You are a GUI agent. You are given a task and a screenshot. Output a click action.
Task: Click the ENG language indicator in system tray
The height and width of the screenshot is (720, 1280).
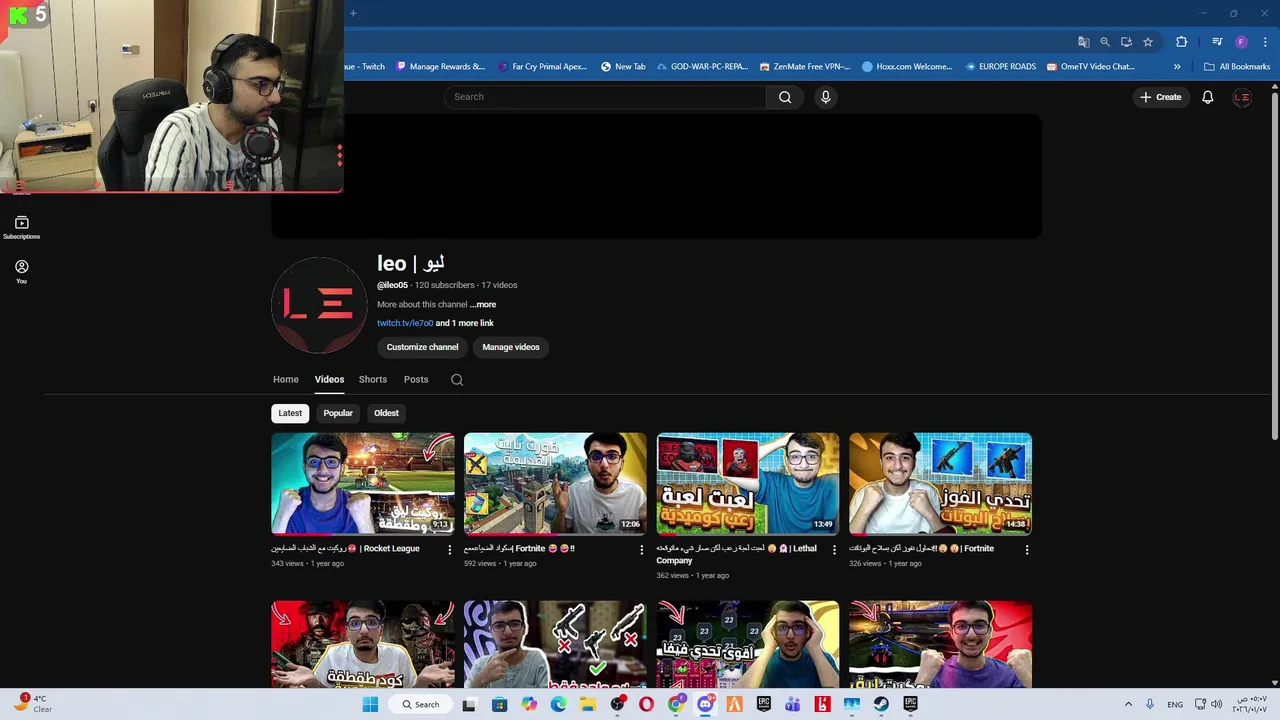point(1175,704)
